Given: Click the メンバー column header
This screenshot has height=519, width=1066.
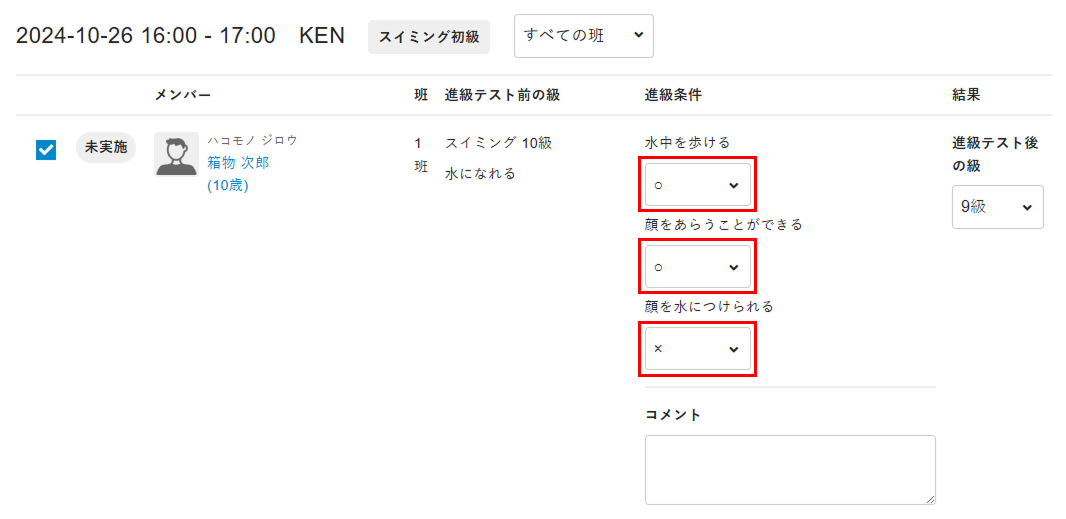Looking at the screenshot, I should pos(183,95).
